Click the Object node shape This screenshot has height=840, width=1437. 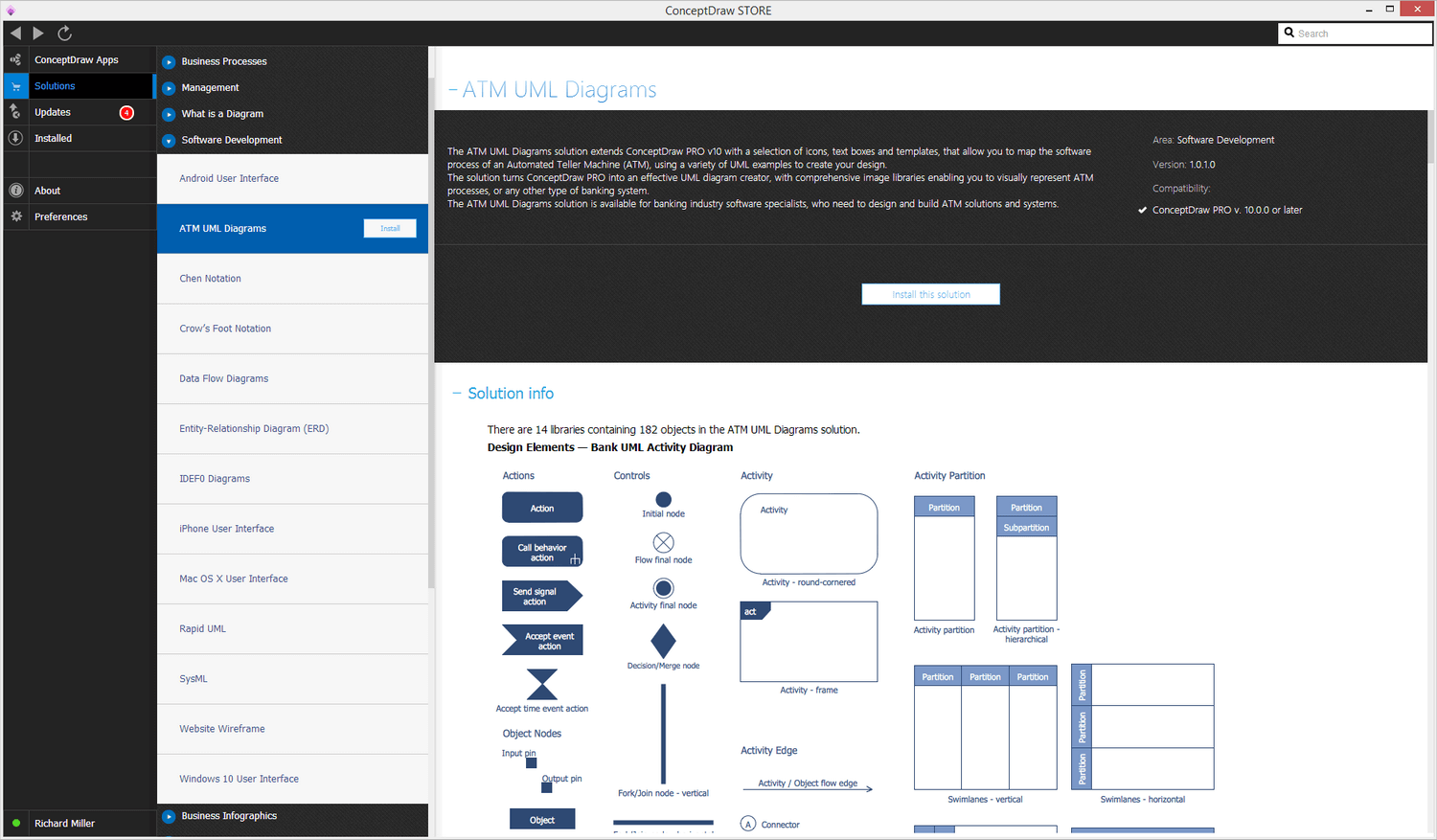click(x=542, y=820)
